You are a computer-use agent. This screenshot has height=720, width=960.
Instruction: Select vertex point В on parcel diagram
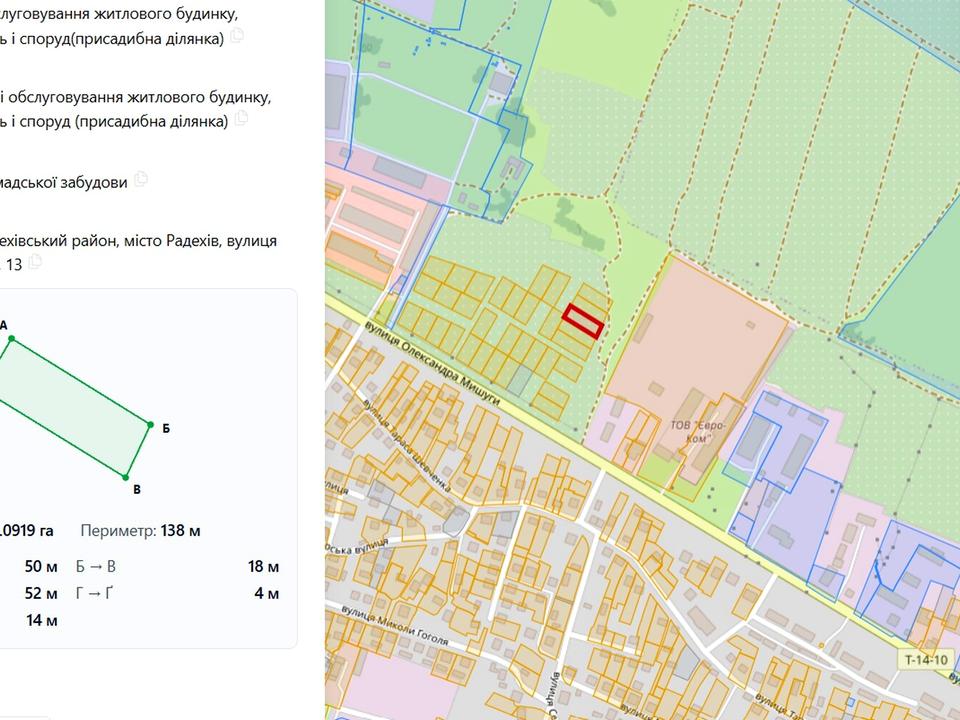pos(126,477)
